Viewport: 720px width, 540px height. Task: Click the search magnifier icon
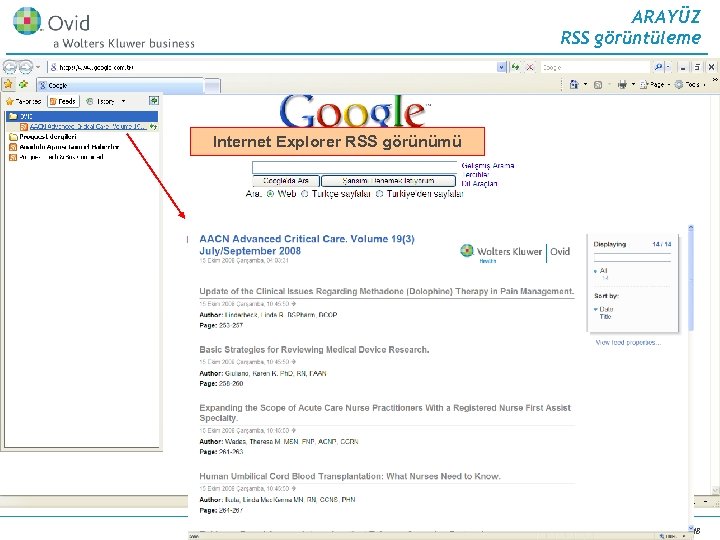click(658, 67)
